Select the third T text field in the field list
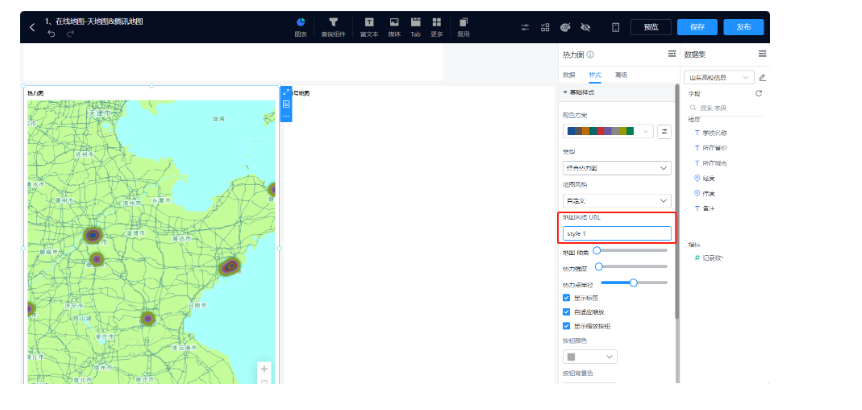The width and height of the screenshot is (862, 410). coord(712,163)
